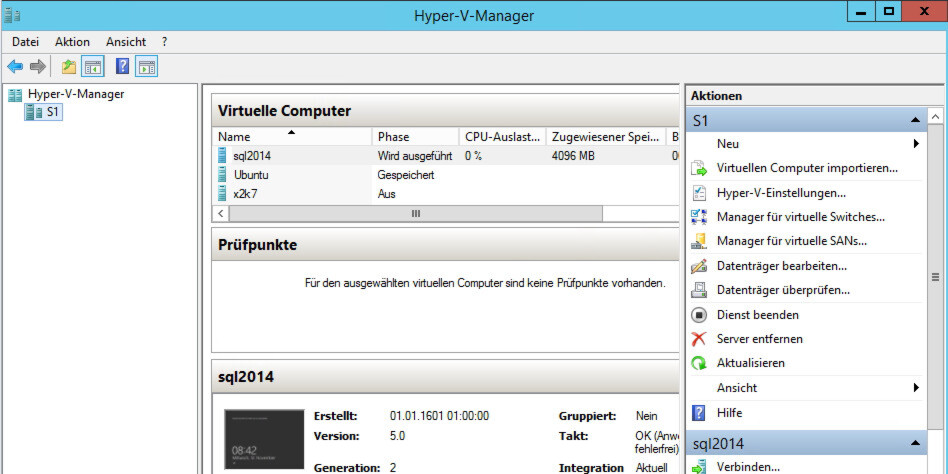Click the Datenträger überprüfen icon
Viewport: 948px width, 474px height.
pyautogui.click(x=699, y=290)
